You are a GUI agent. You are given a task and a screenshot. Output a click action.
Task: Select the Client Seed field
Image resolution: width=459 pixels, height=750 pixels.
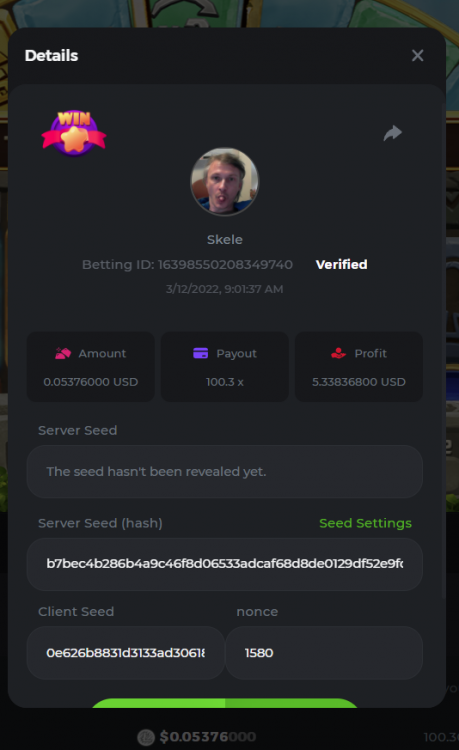[x=125, y=652]
